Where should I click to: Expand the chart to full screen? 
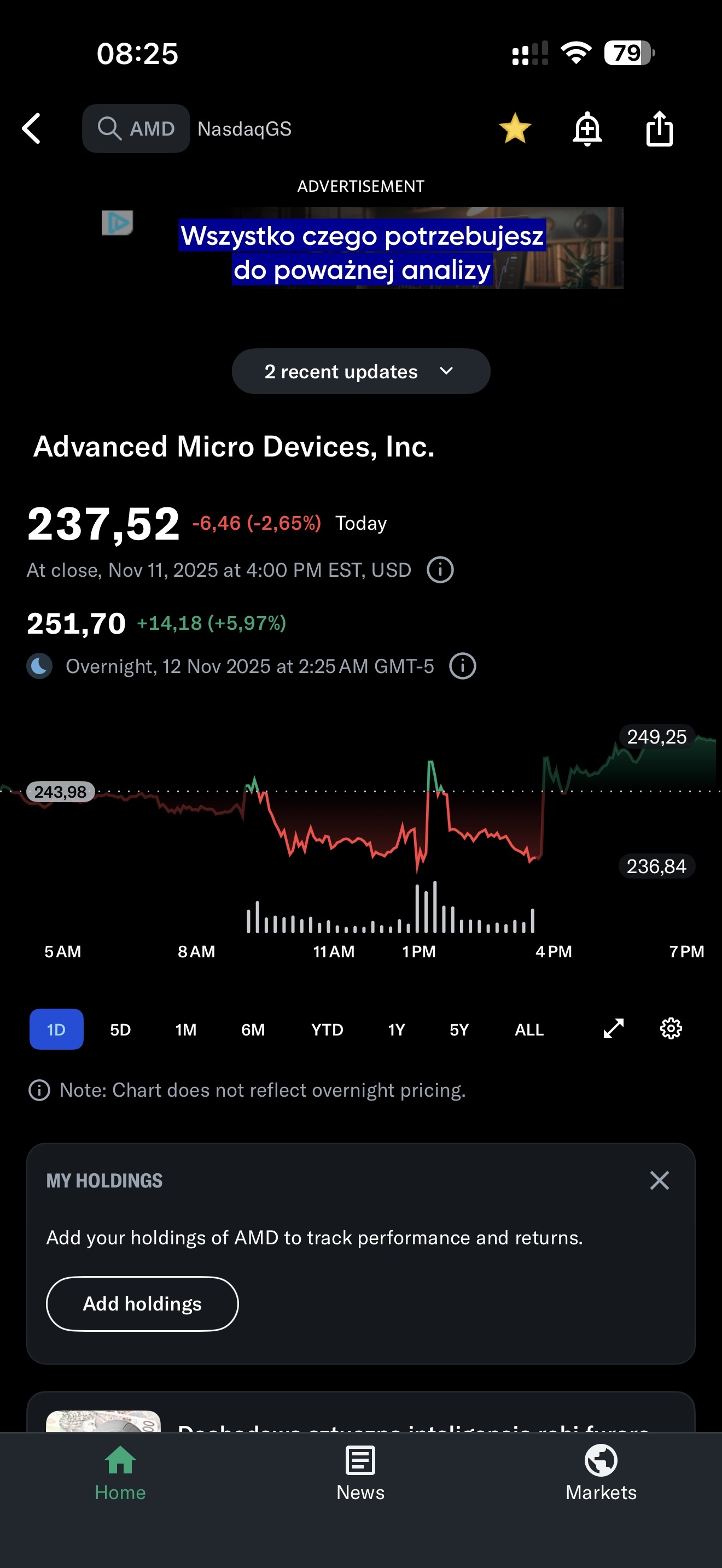pos(613,1029)
